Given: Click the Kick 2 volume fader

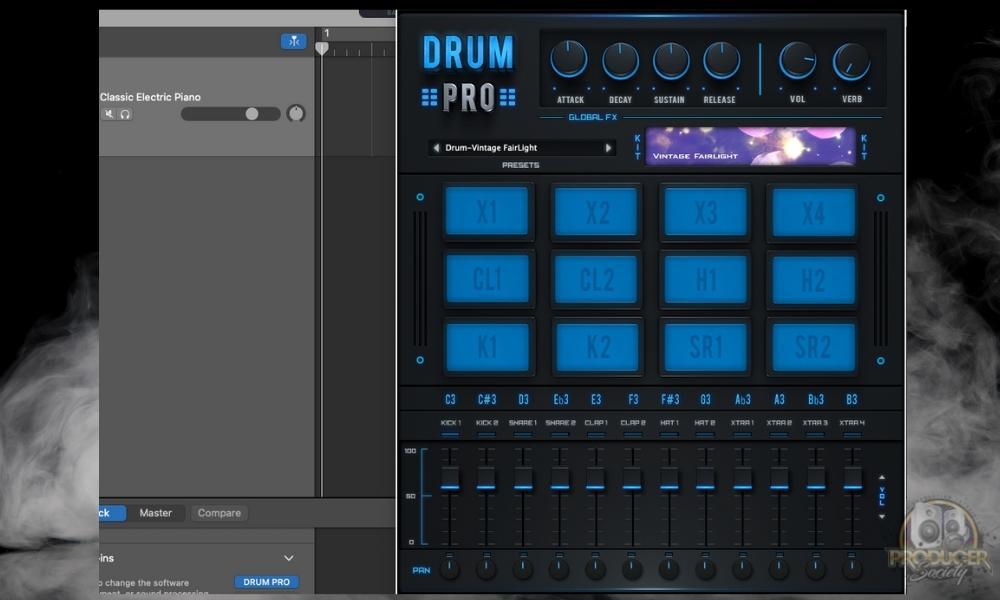Looking at the screenshot, I should point(486,478).
